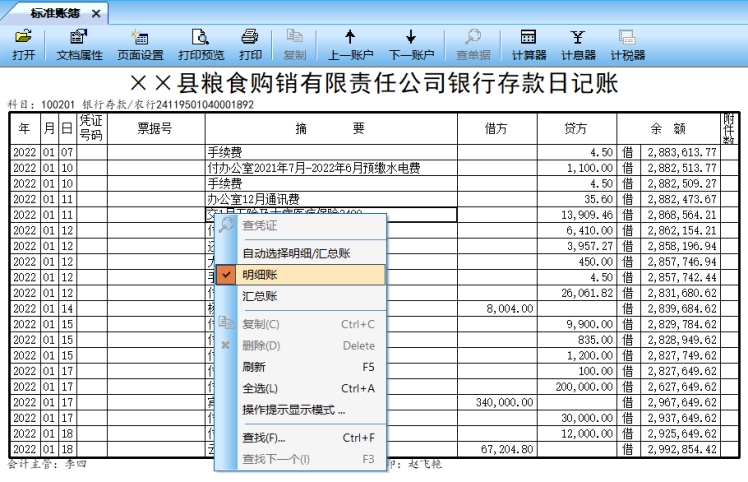This screenshot has height=482, width=748.
Task: Click the 办公室12月通讯费 summary cell
Action: pos(330,199)
